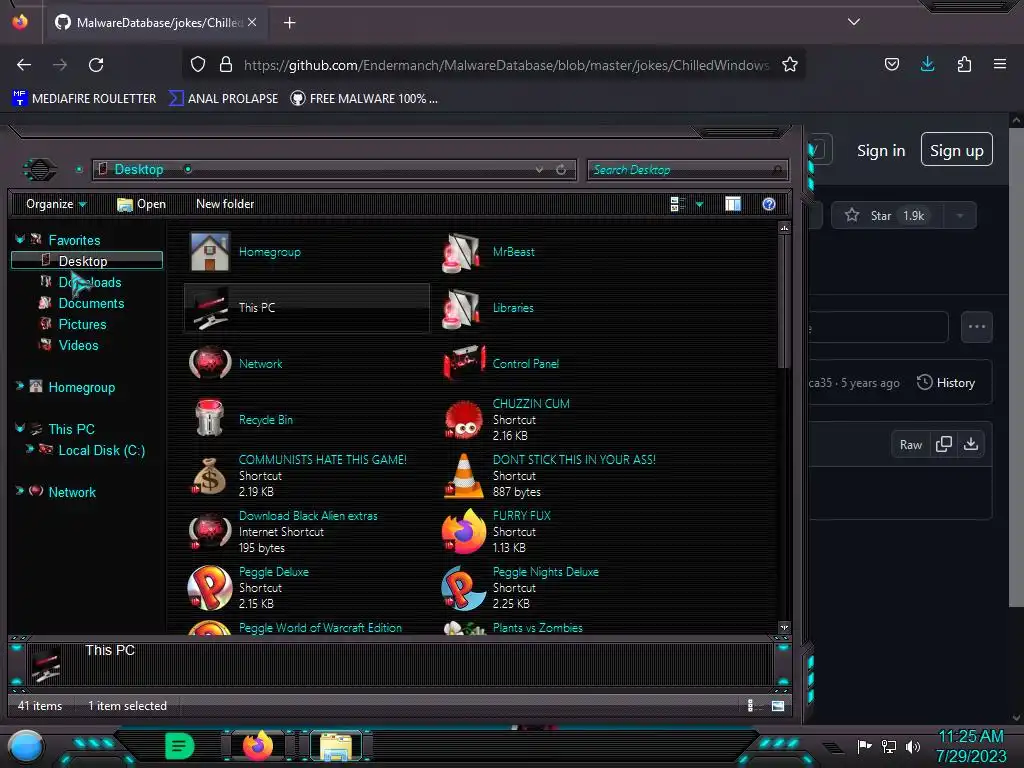Select the Control Panel icon
1024x768 pixels.
[x=464, y=364]
